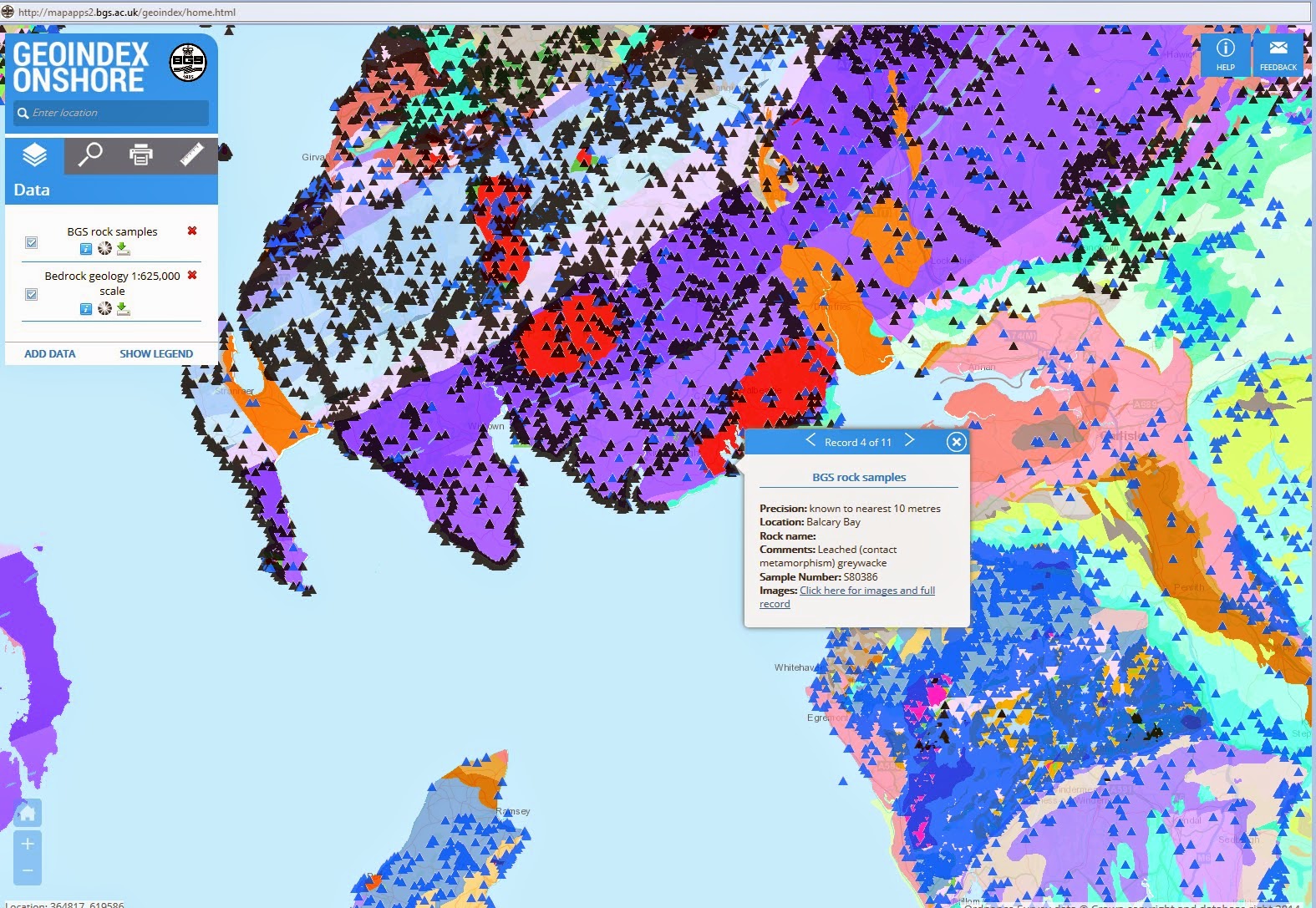Click the Location coordinates readout
The height and width of the screenshot is (908, 1316).
[65, 905]
